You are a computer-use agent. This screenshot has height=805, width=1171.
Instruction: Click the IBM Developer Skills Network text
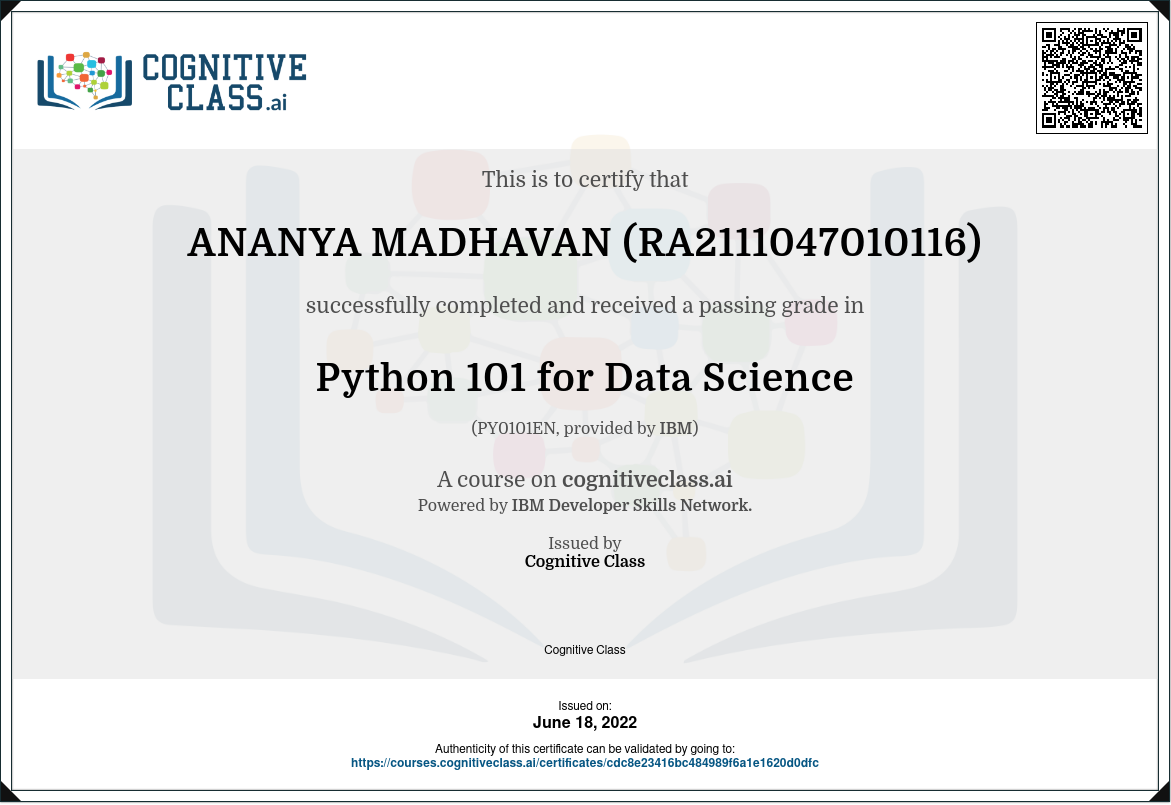coord(630,506)
